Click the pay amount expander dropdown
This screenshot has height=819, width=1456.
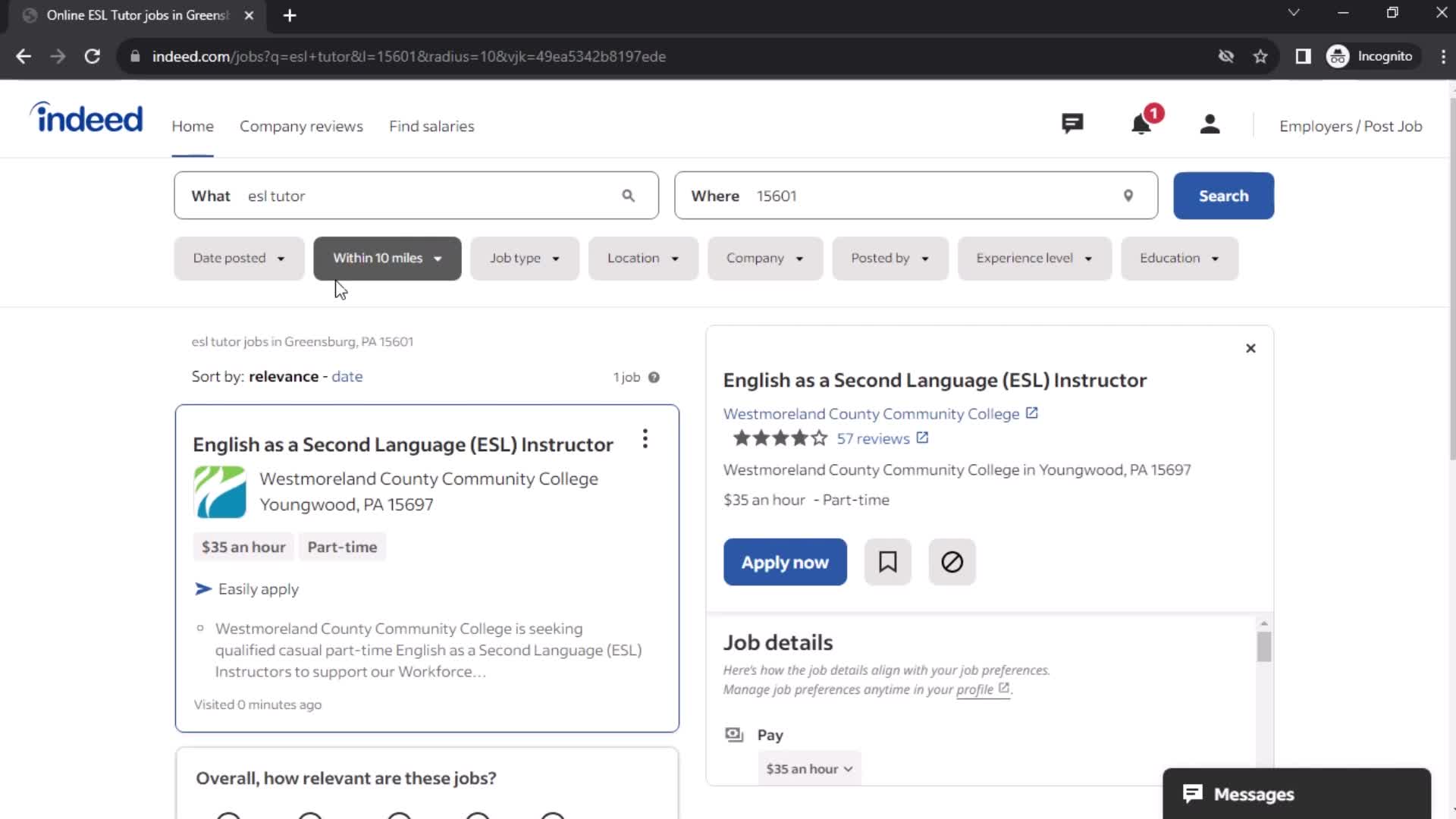(x=807, y=768)
